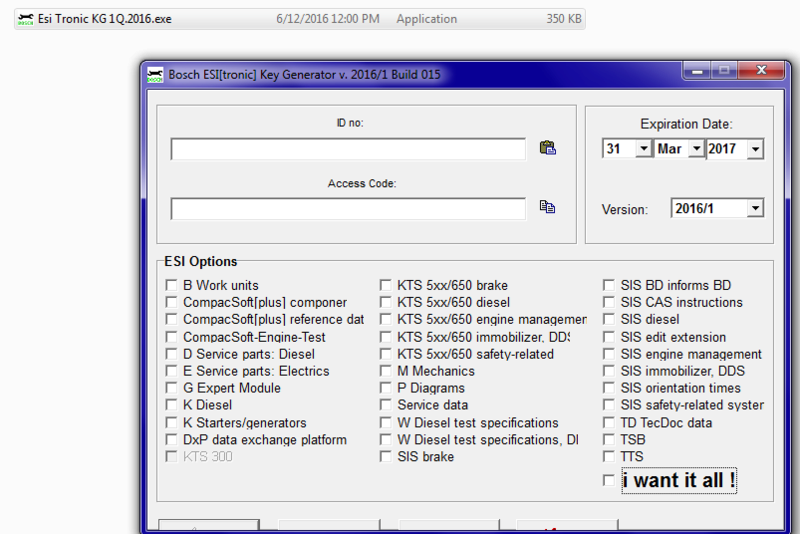Select the Esi Tronic KG 1Q.2016.exe file

[299, 19]
